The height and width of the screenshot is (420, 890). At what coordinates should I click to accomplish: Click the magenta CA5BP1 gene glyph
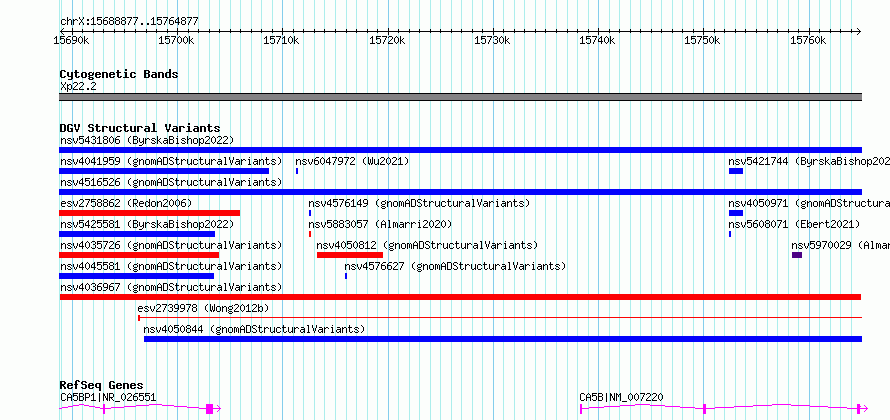140,409
